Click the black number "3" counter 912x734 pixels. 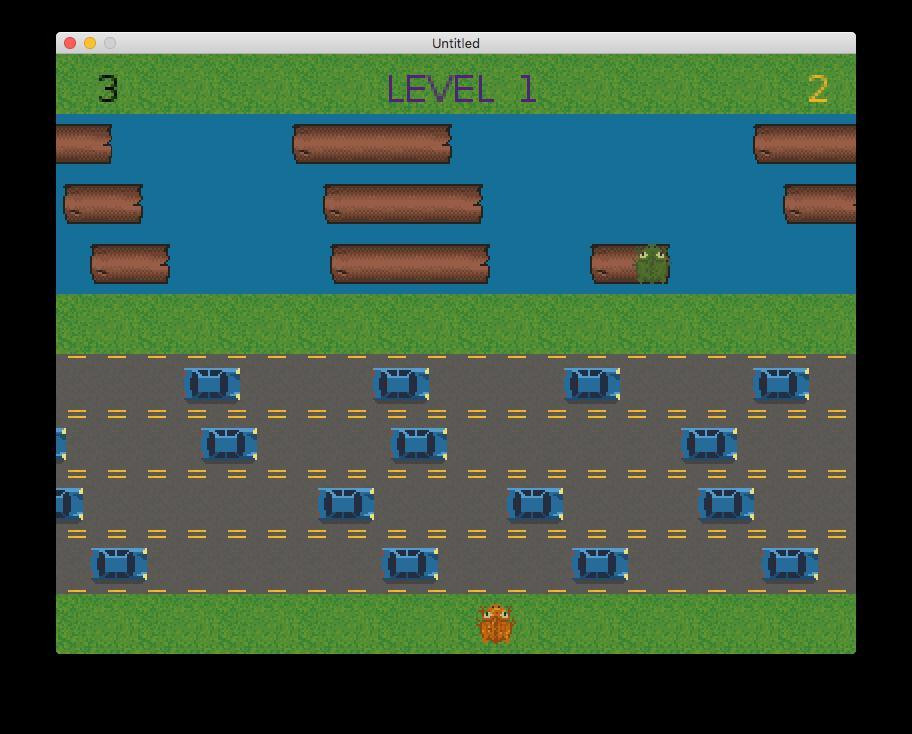coord(108,89)
